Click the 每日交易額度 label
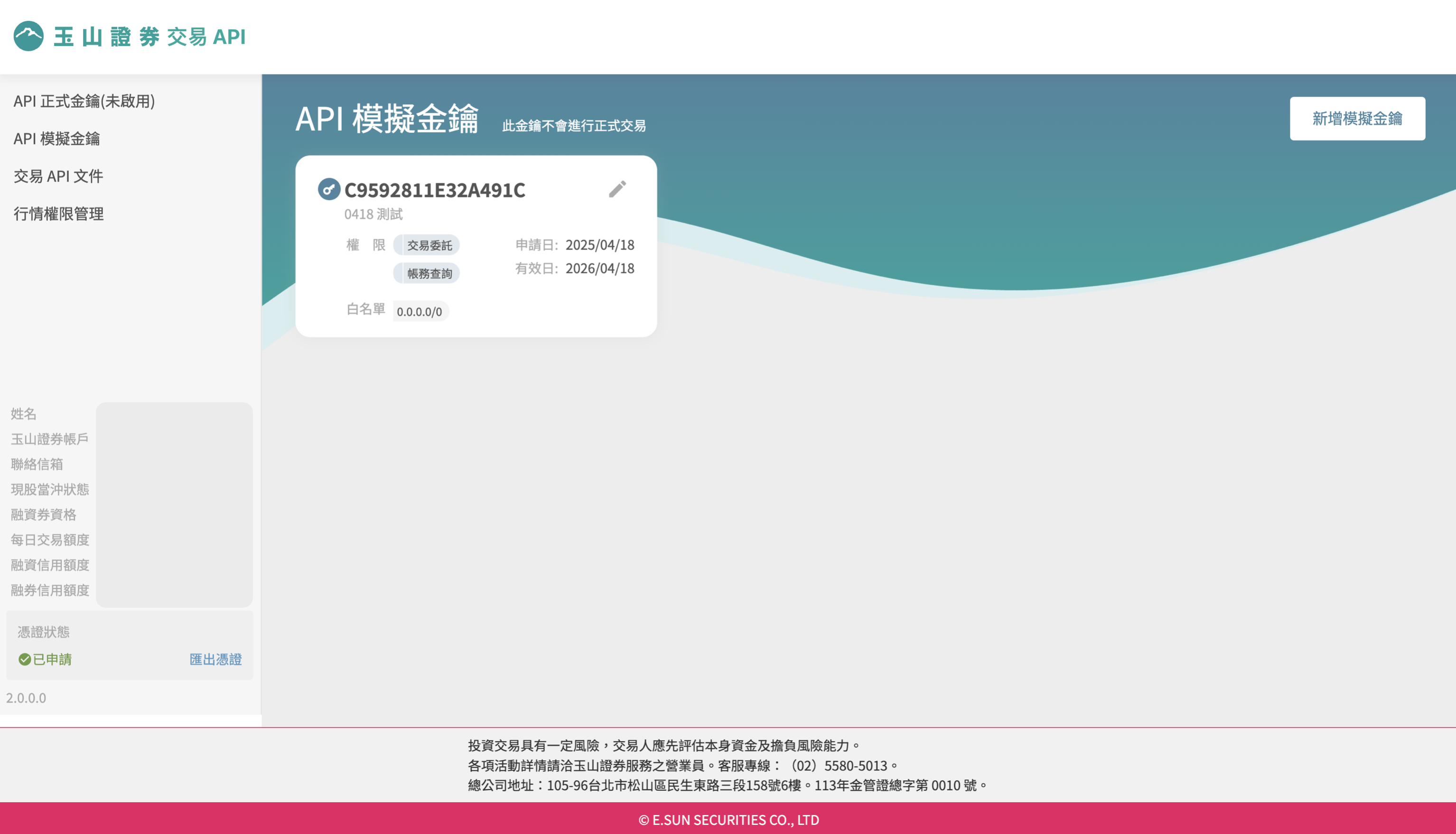1456x834 pixels. pyautogui.click(x=50, y=539)
